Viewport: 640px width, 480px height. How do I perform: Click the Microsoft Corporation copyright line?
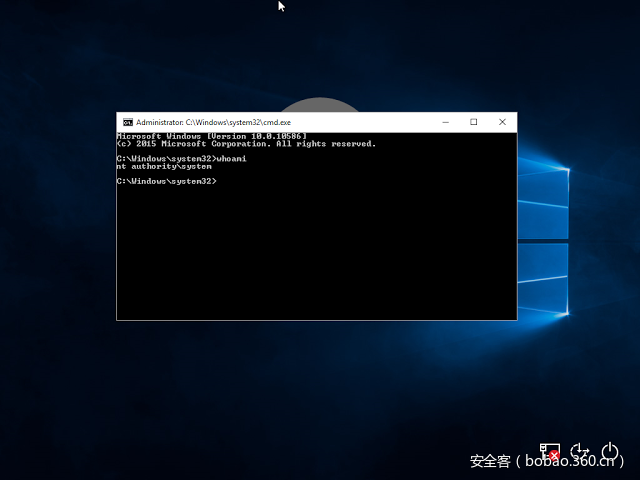point(246,144)
